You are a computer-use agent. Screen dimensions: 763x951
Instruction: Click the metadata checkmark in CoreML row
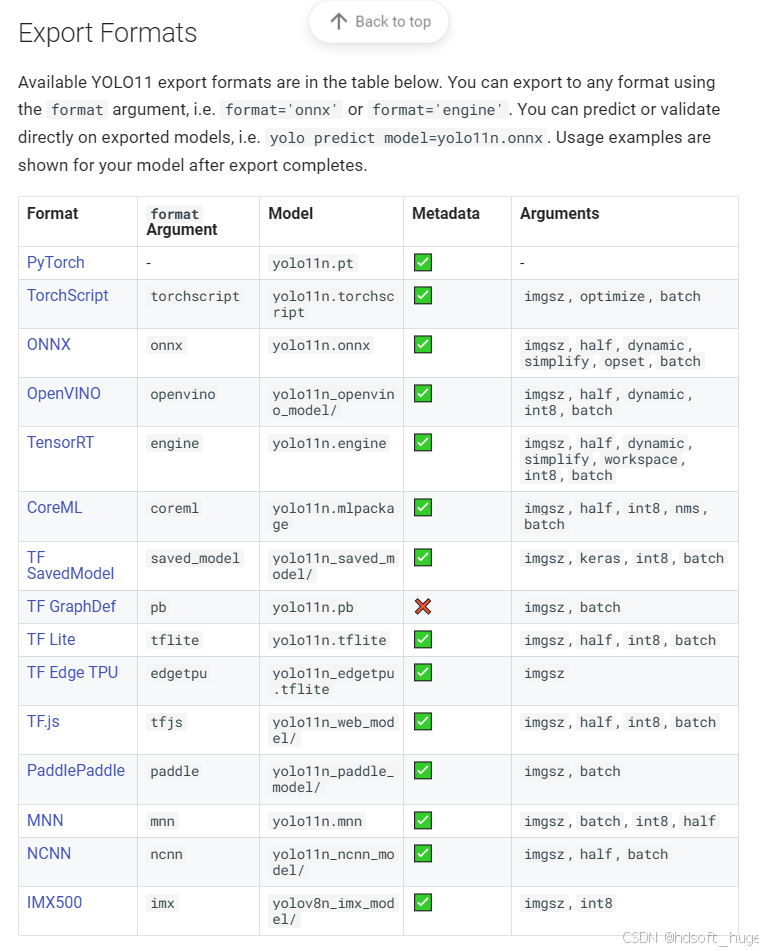click(423, 508)
